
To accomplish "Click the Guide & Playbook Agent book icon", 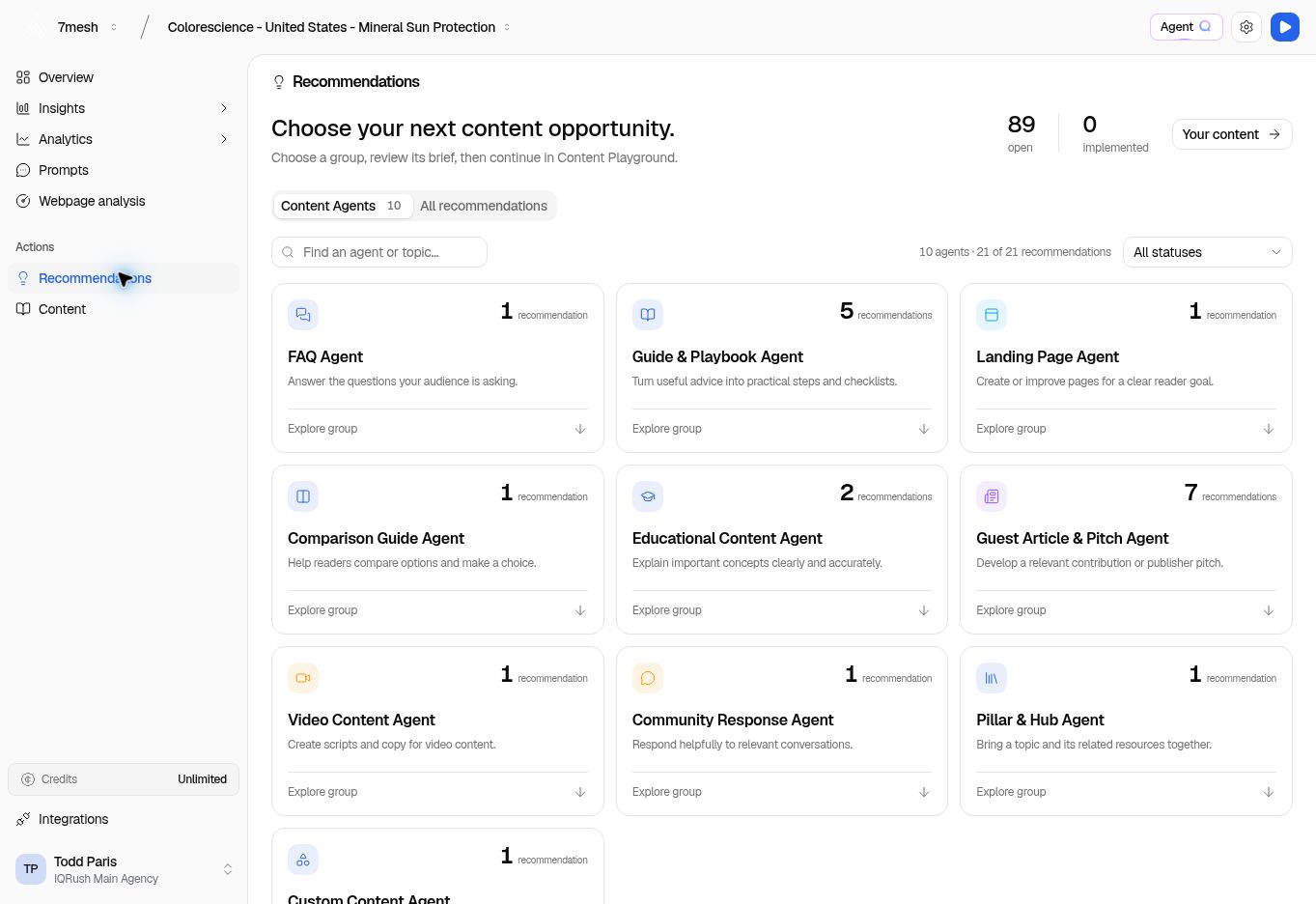I will pos(648,315).
